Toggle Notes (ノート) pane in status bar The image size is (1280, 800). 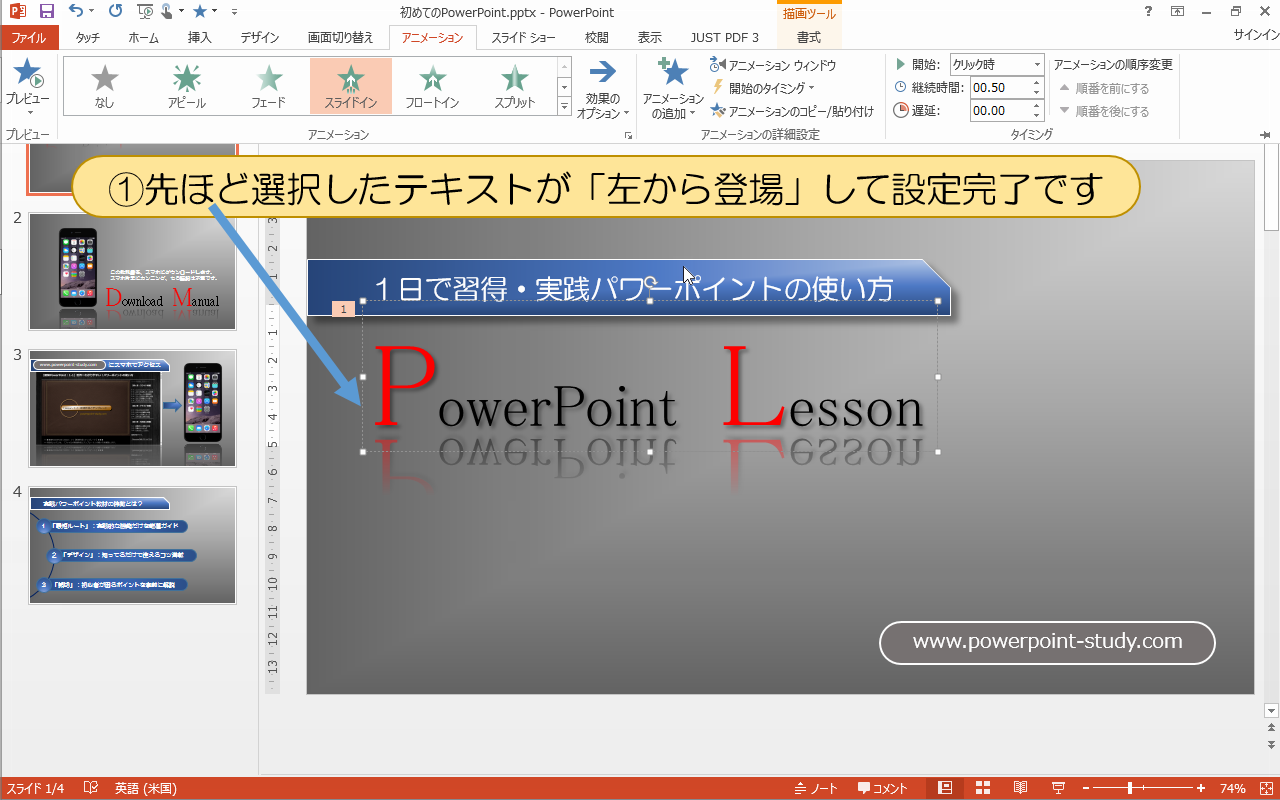click(816, 788)
